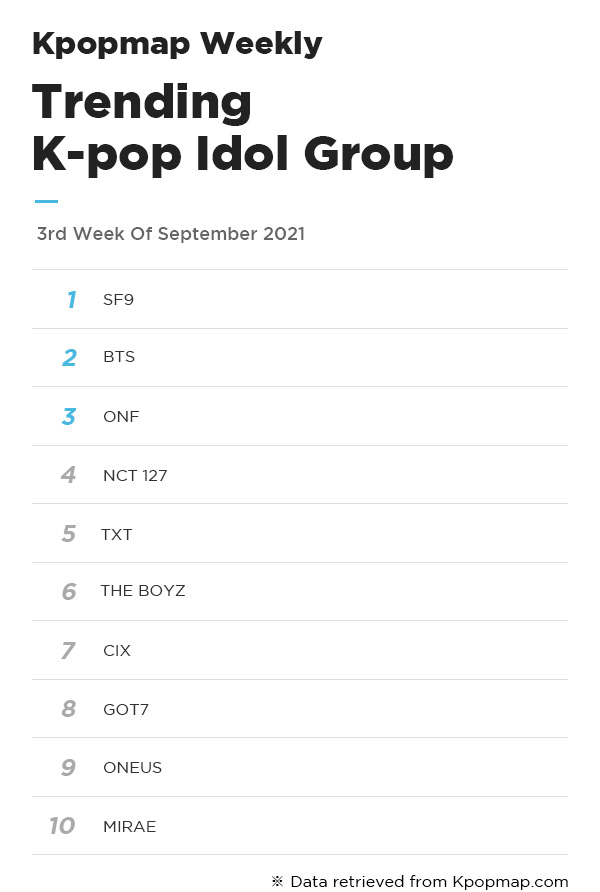The width and height of the screenshot is (600, 892).
Task: Select BTS in the ranking list
Action: tap(119, 357)
